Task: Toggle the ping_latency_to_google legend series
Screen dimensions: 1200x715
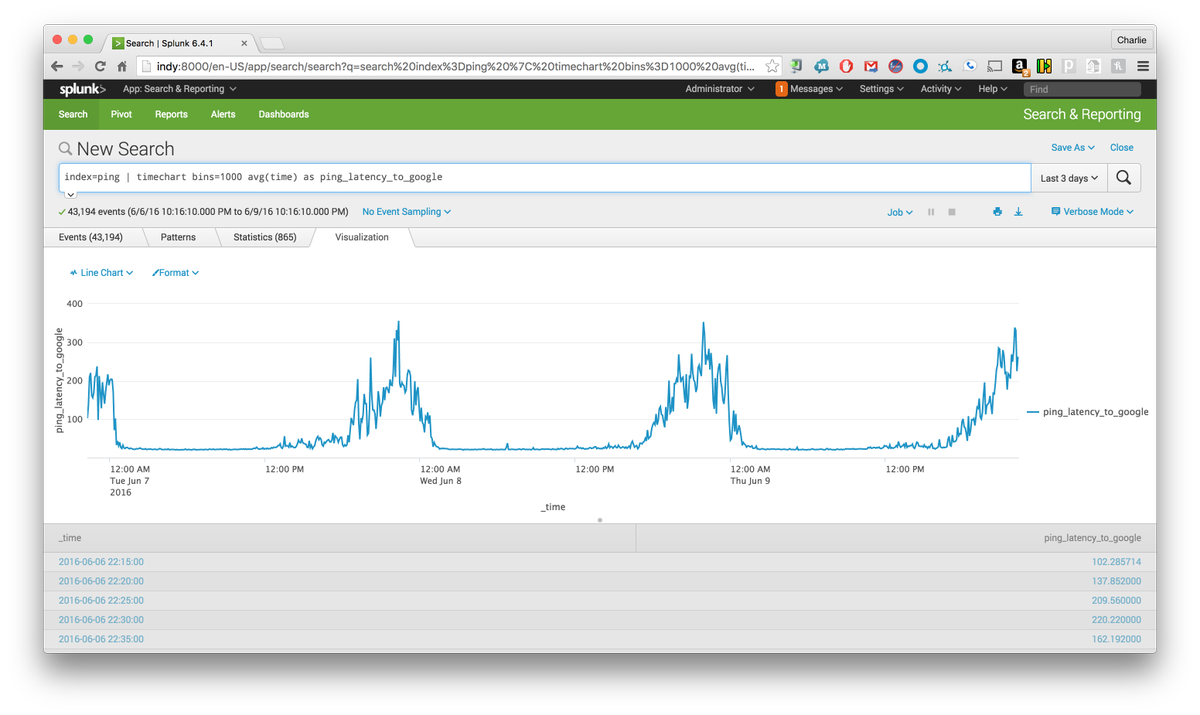Action: (1087, 412)
